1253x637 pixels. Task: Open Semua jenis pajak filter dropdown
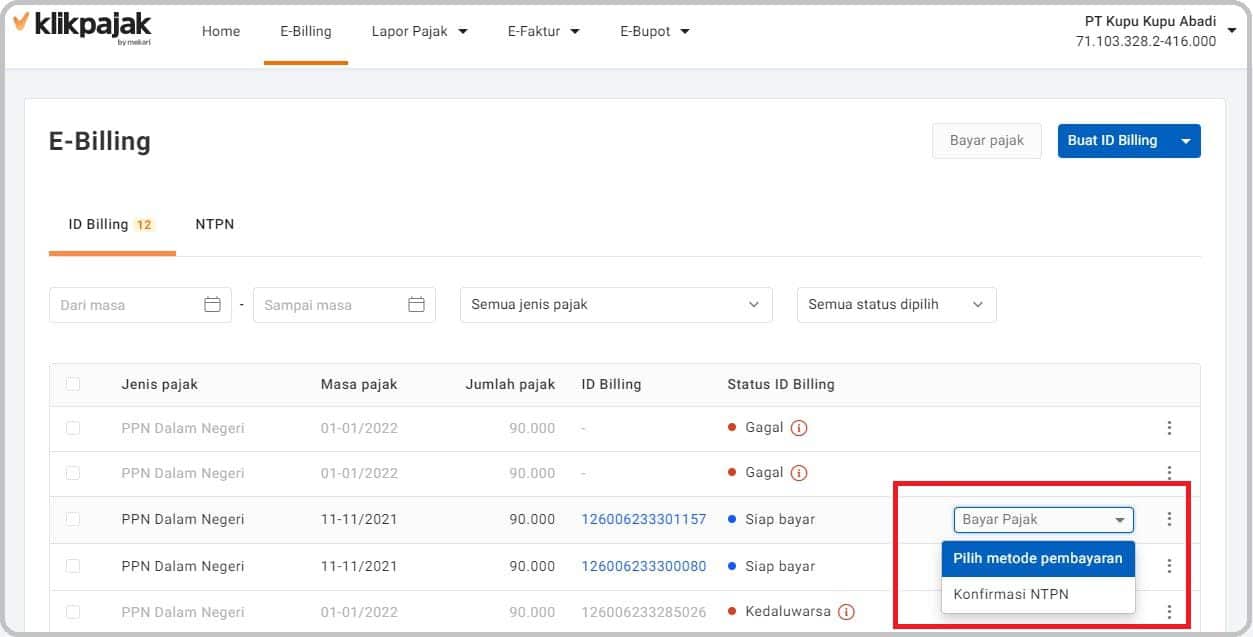616,305
